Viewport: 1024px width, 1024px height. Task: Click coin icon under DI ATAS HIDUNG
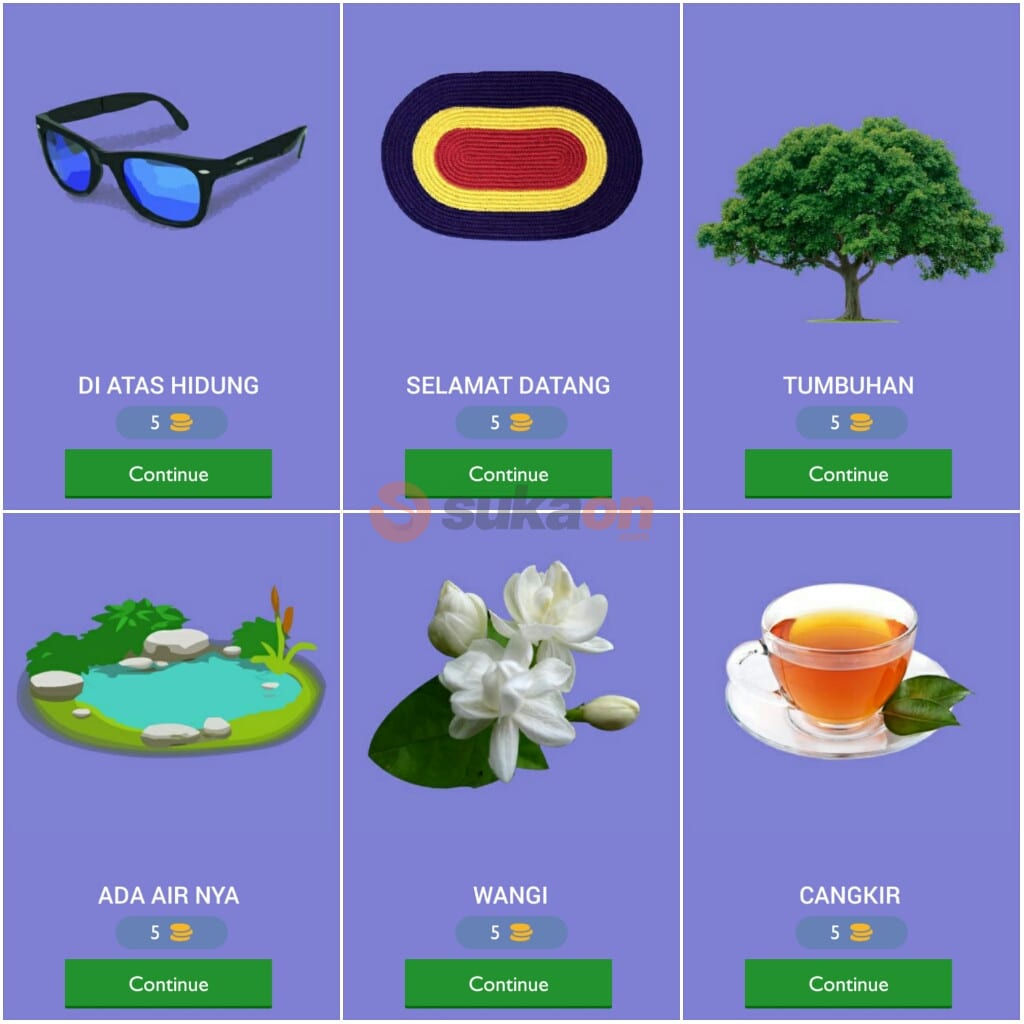tap(181, 423)
